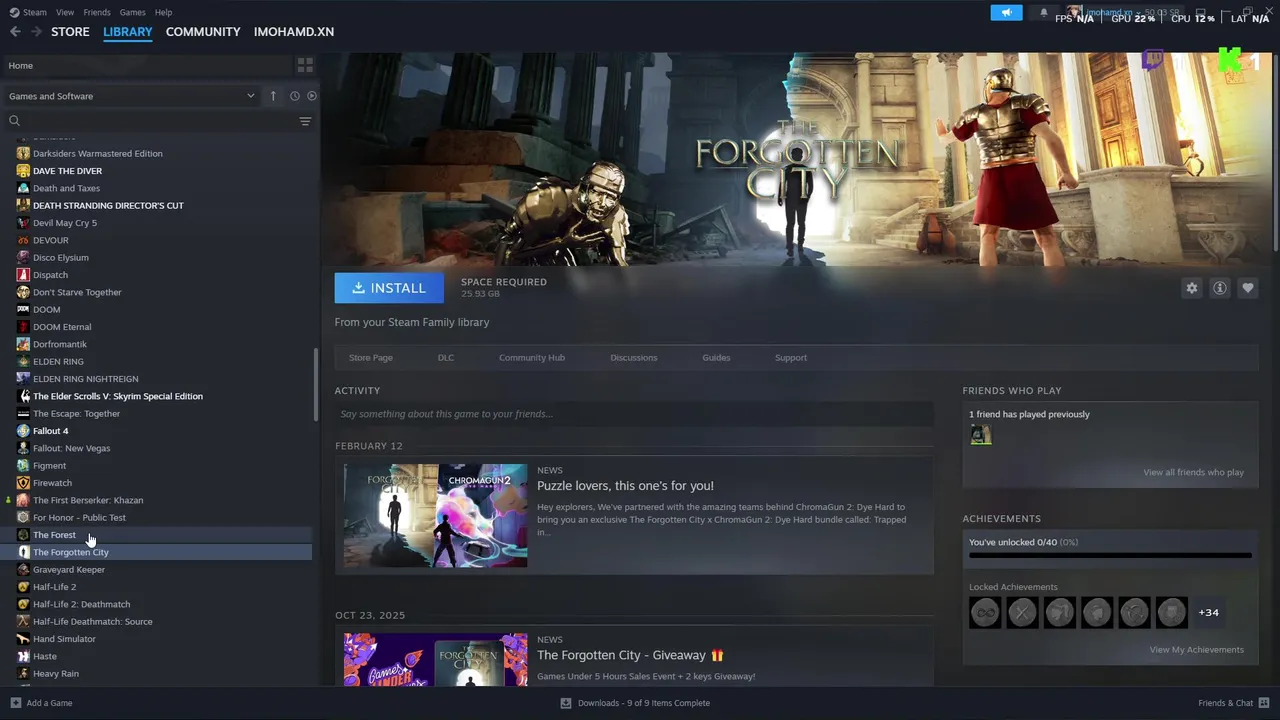Open Puzzle lovers, this one's for you!
The image size is (1280, 720).
tap(625, 486)
